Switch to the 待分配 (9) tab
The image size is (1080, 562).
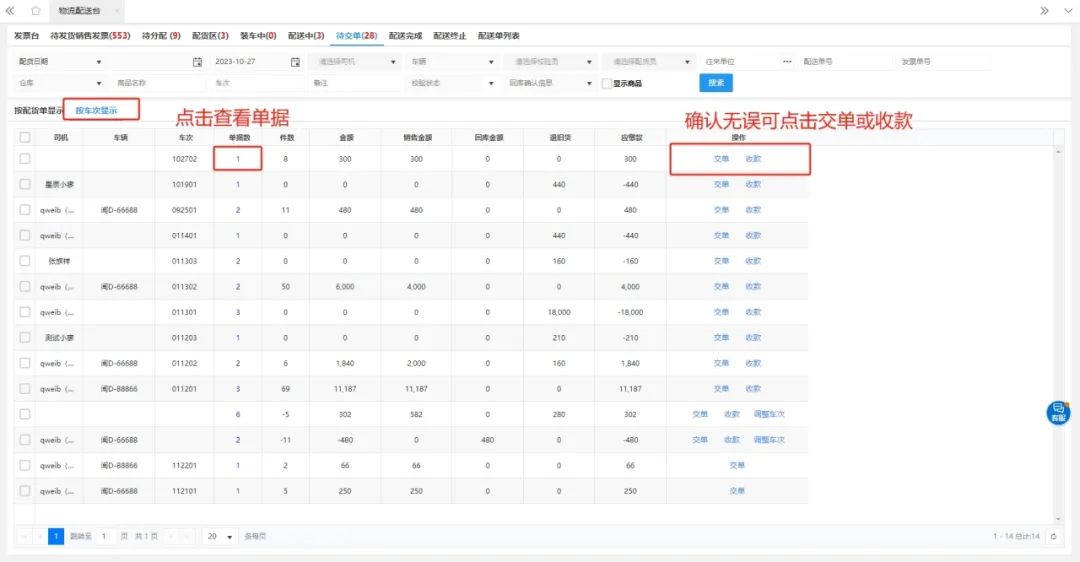160,36
